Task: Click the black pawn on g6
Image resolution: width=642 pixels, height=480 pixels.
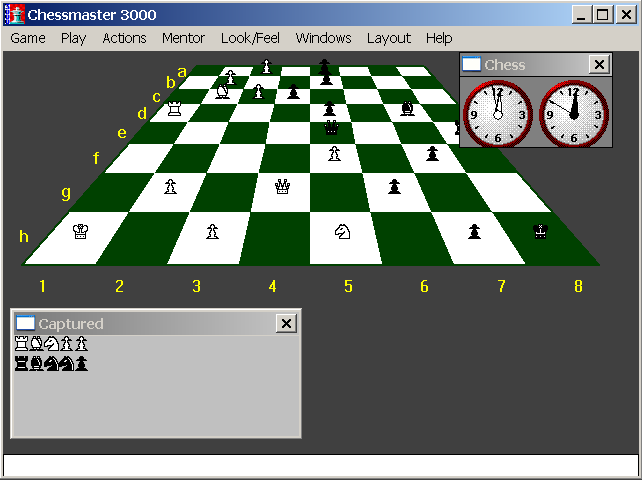Action: (x=394, y=186)
